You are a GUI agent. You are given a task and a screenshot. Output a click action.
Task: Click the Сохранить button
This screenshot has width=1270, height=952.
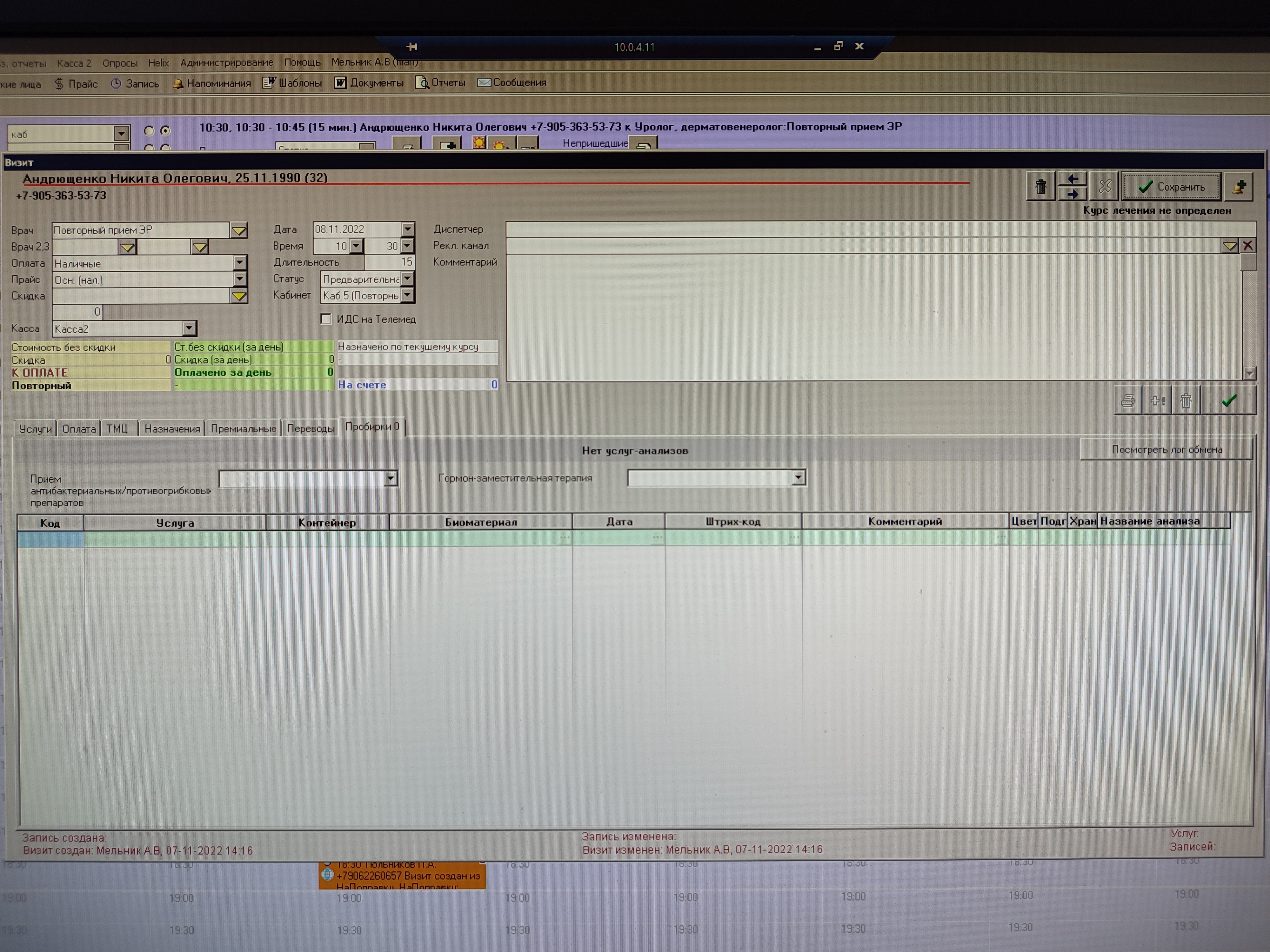[1171, 187]
